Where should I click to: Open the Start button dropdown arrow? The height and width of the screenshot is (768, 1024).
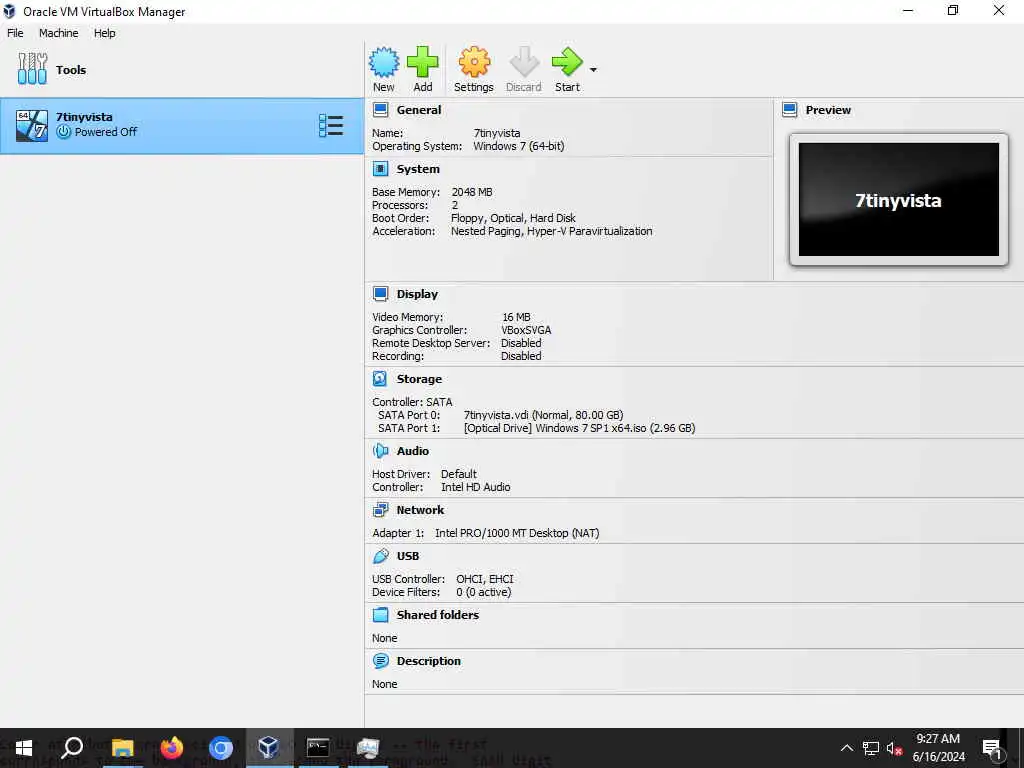pos(593,69)
